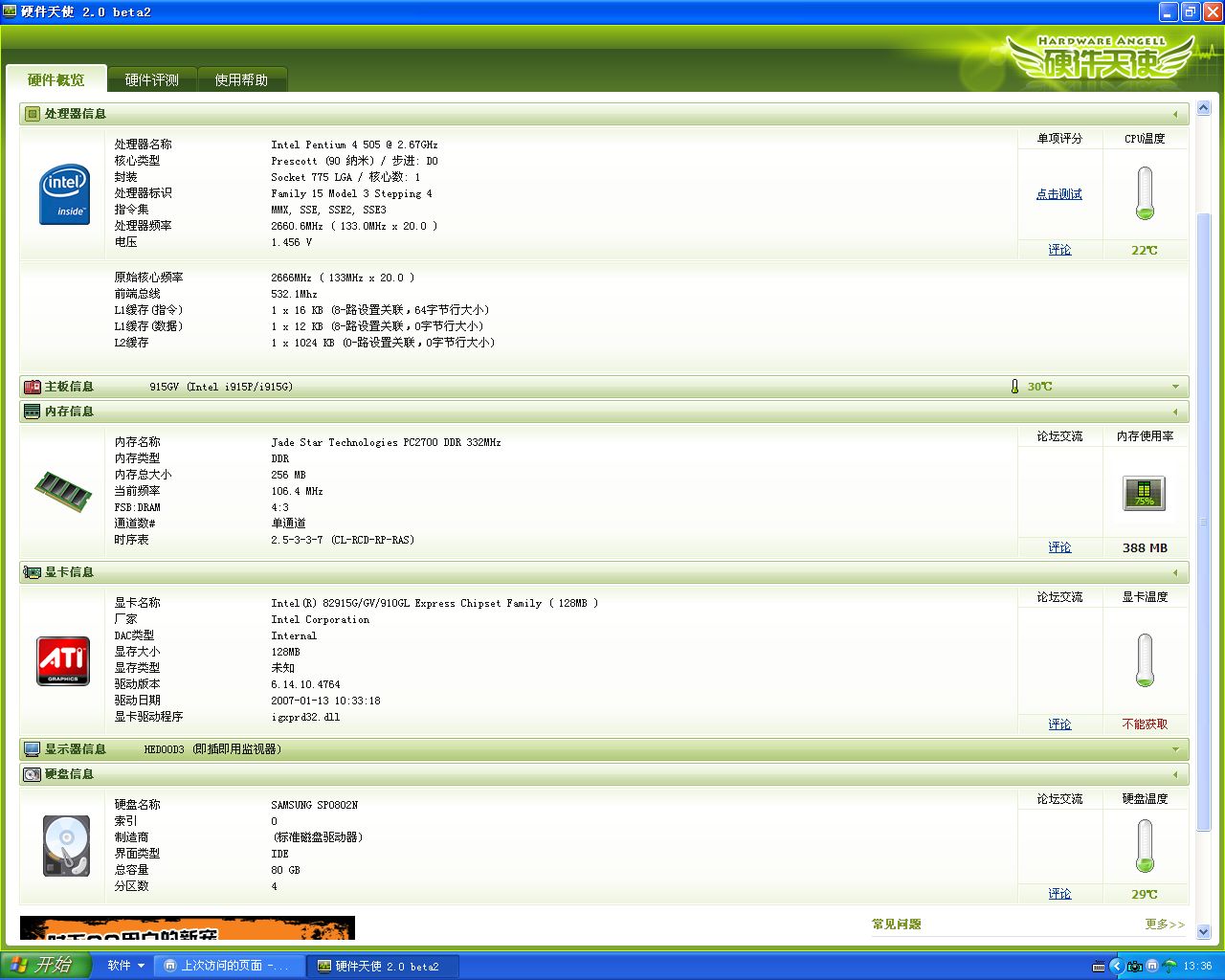Click the SAMSUNG SP0802N disk name
The height and width of the screenshot is (980, 1225).
coord(314,805)
